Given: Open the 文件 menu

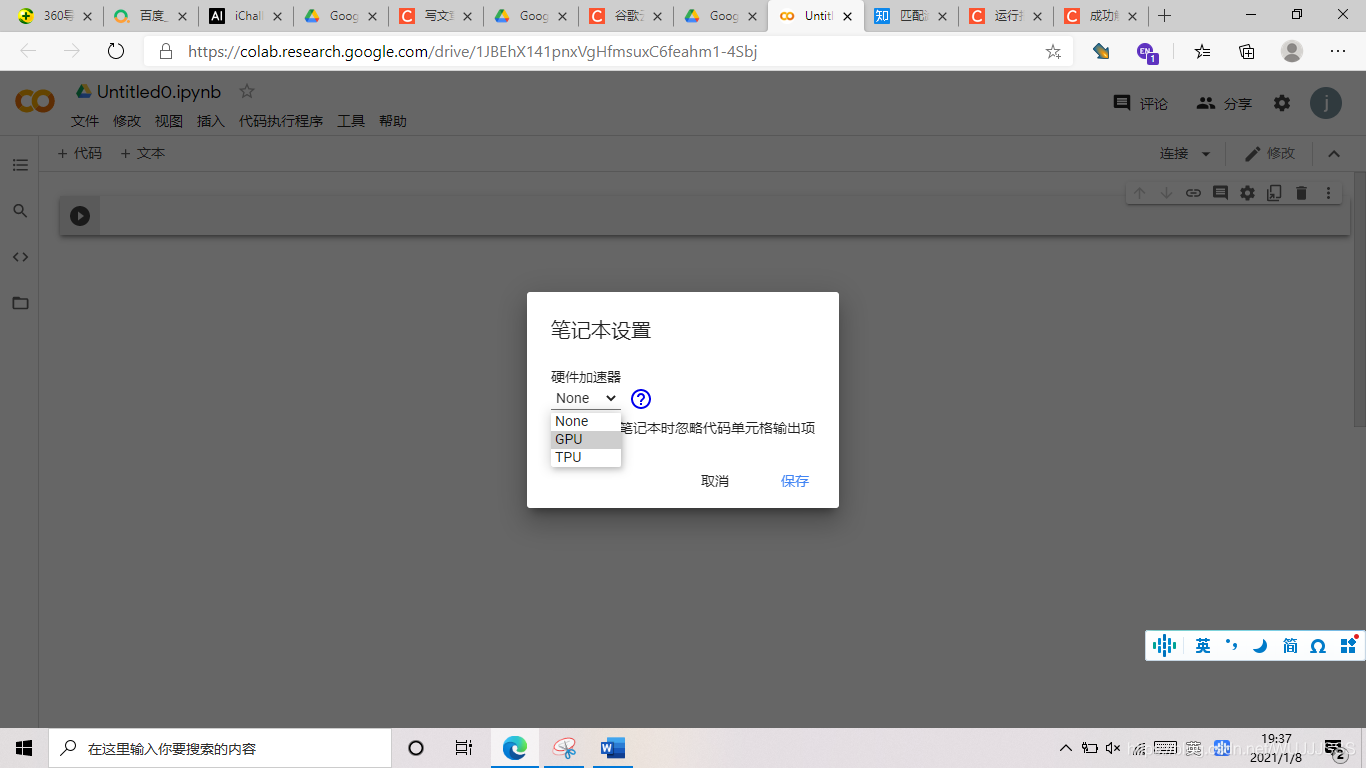Looking at the screenshot, I should point(85,121).
